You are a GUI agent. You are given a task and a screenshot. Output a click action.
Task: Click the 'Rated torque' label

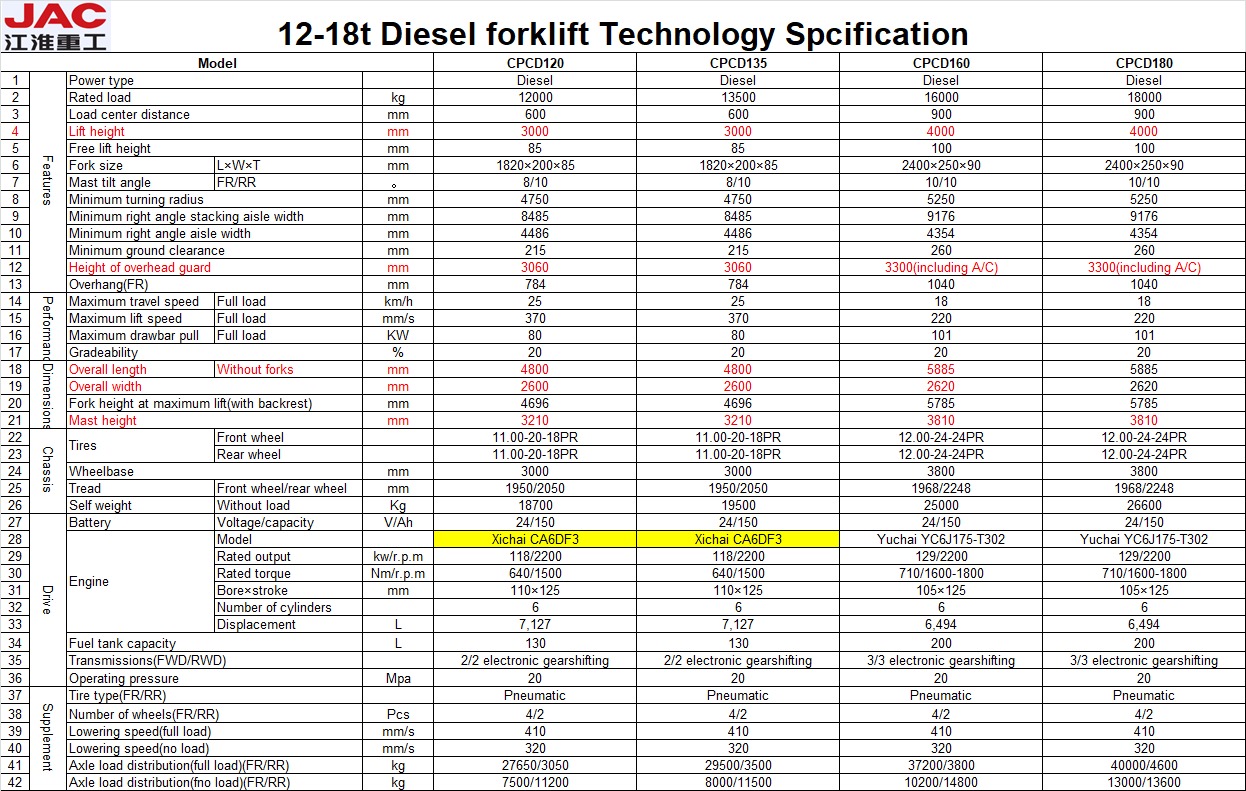click(x=254, y=574)
